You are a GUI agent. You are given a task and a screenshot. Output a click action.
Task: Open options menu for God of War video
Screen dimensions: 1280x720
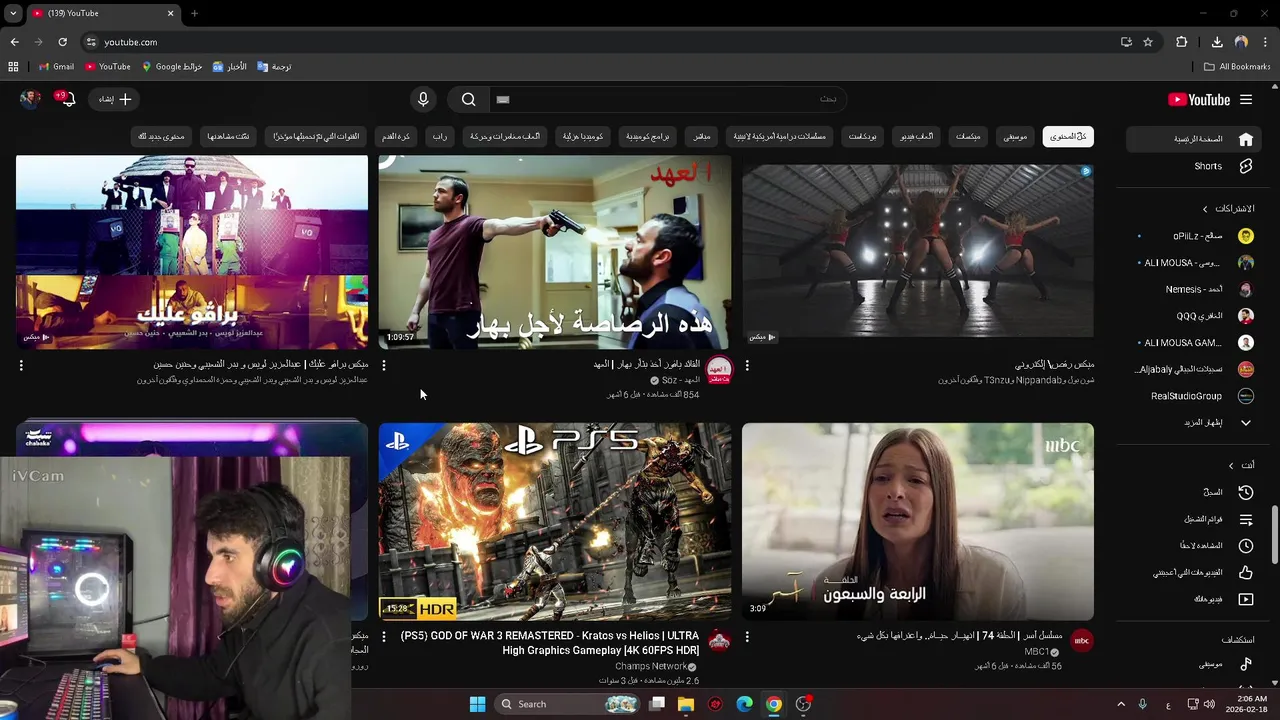click(384, 637)
